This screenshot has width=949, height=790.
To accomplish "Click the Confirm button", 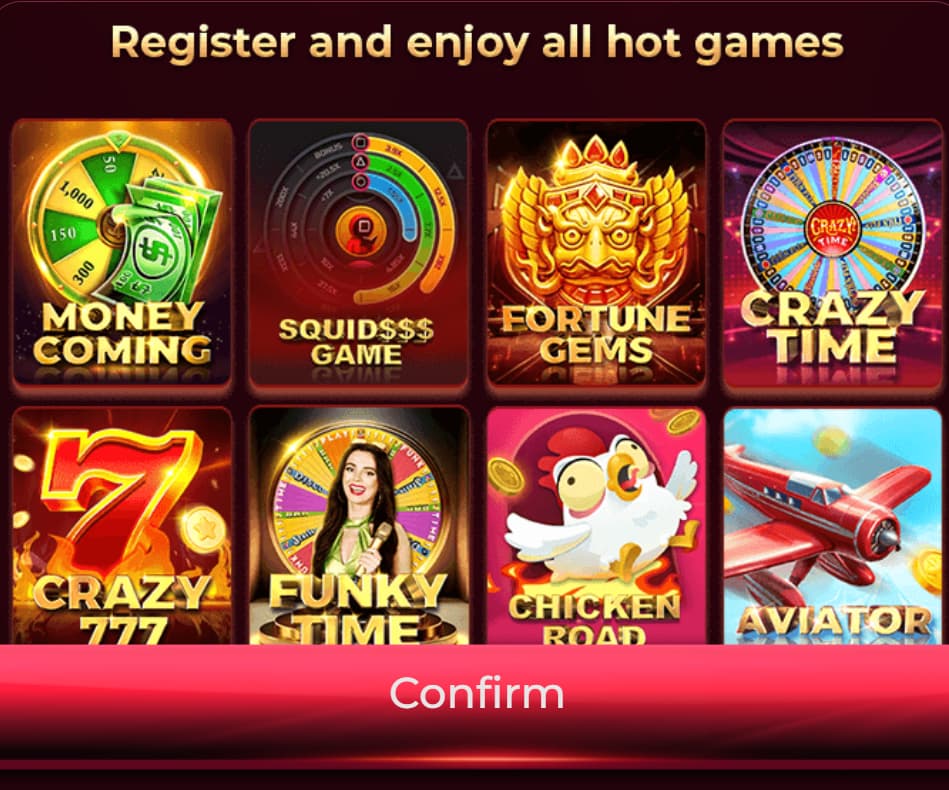I will point(474,694).
